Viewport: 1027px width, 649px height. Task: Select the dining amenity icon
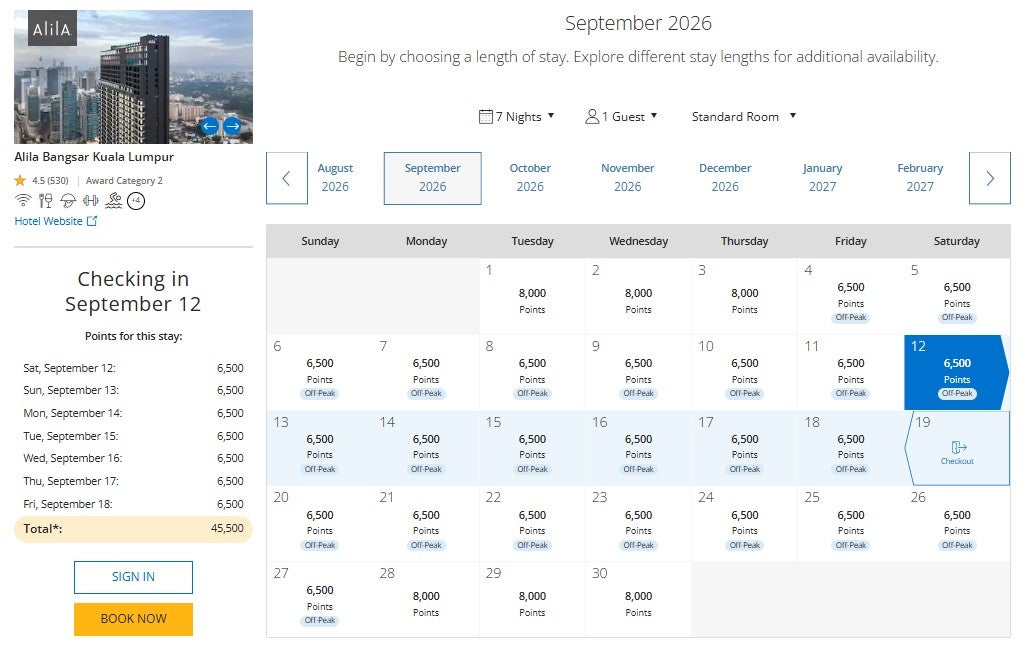(44, 201)
